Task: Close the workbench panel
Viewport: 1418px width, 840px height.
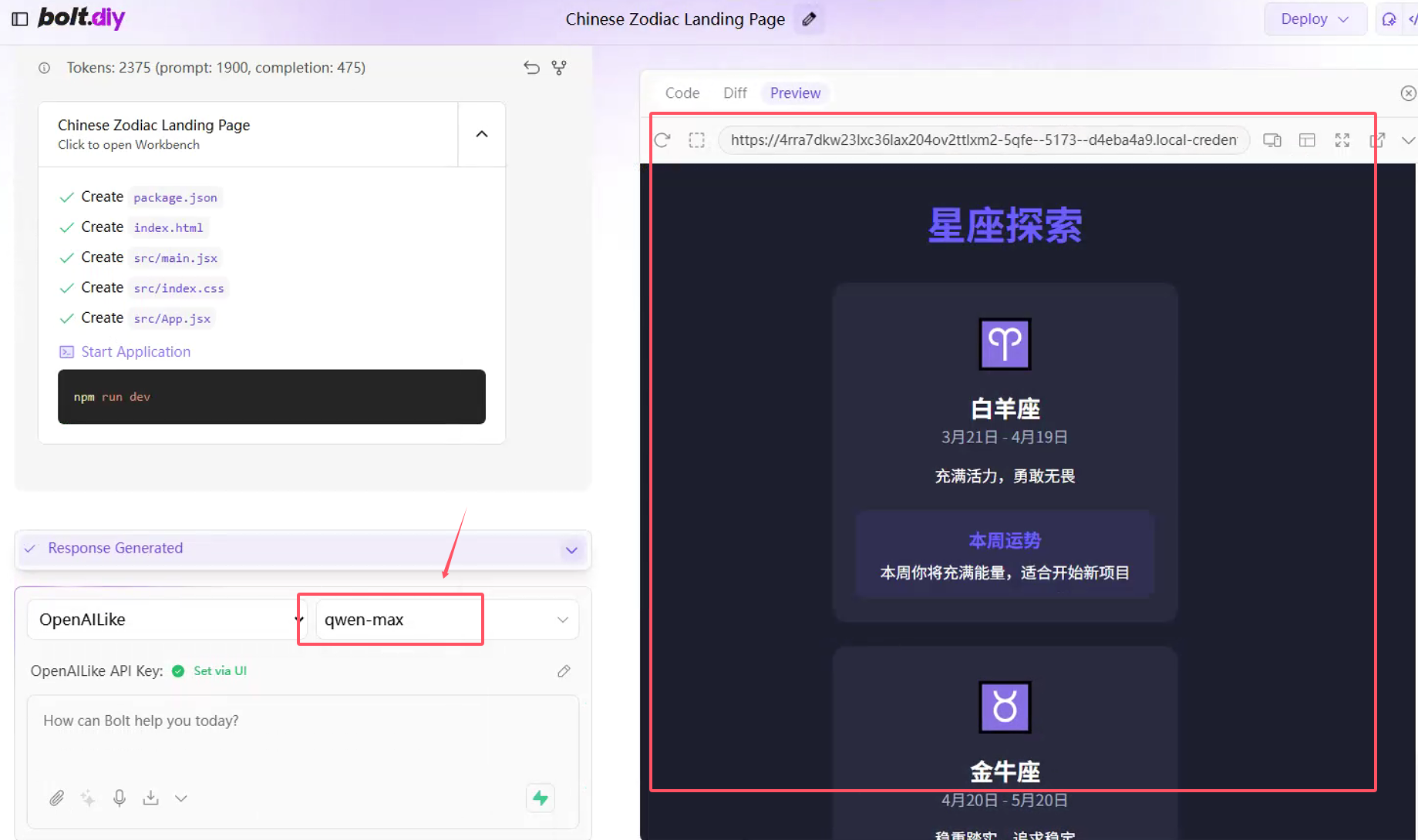Action: click(x=1408, y=93)
